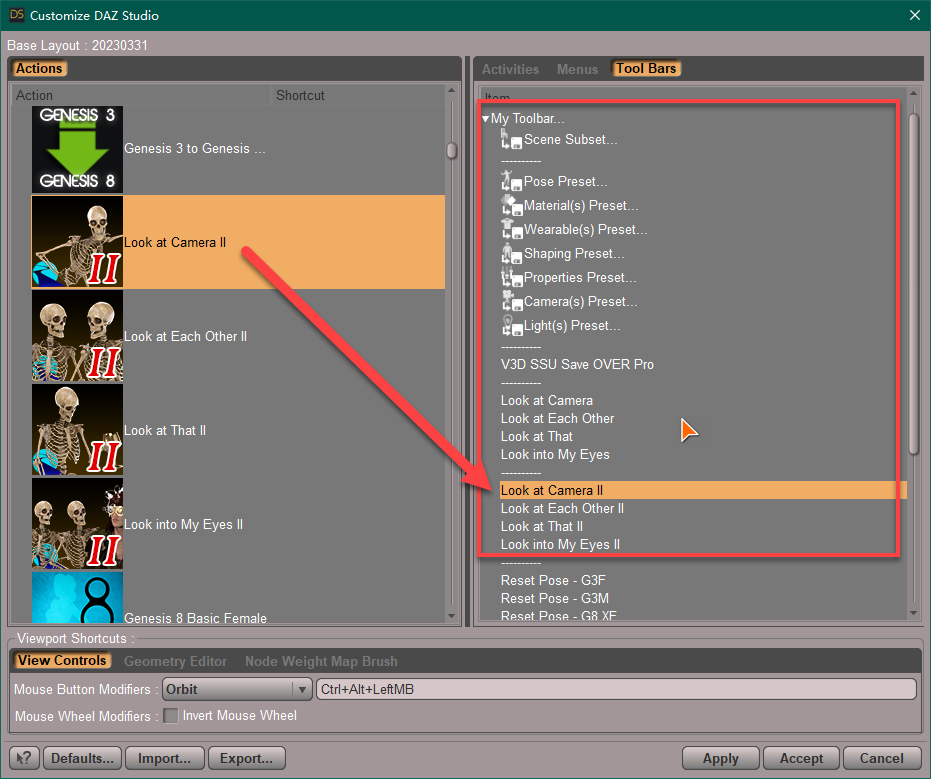Click the Look at That II skeleton icon
Screen dimensions: 931x779
(x=77, y=430)
